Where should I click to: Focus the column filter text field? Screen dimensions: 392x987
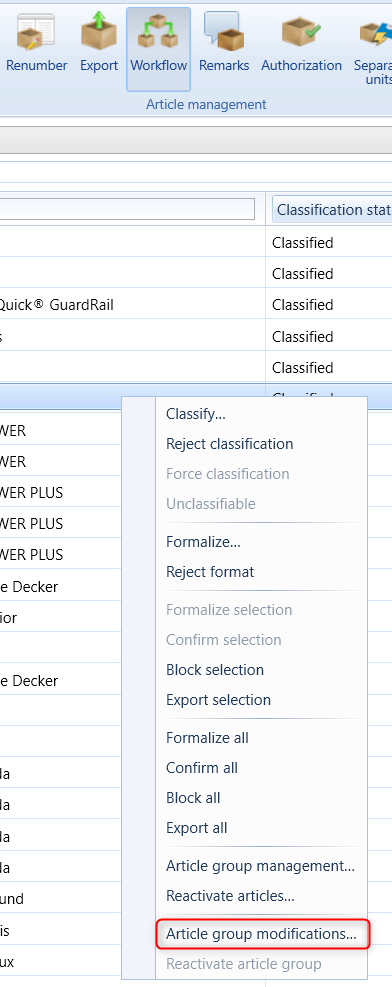[x=127, y=209]
